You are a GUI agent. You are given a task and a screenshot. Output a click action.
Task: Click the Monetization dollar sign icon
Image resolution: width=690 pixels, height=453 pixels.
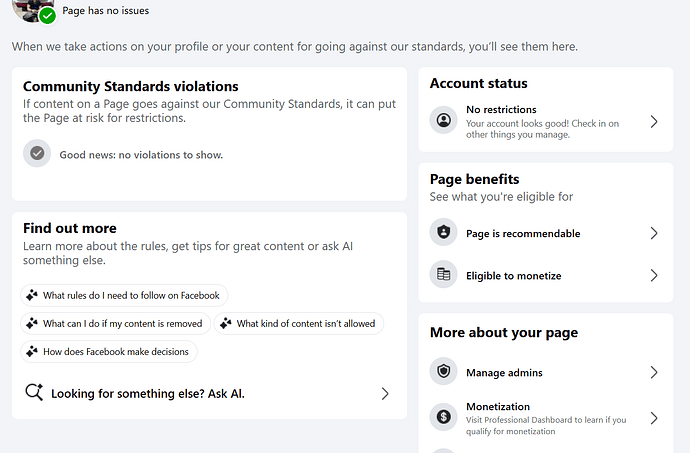pos(444,417)
